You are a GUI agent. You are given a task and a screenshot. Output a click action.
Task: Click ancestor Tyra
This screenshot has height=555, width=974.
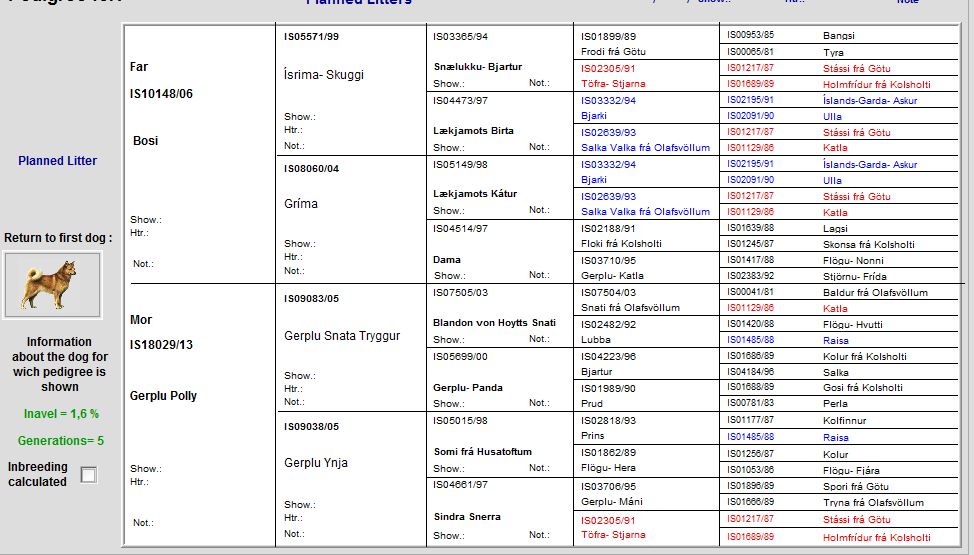pos(833,53)
